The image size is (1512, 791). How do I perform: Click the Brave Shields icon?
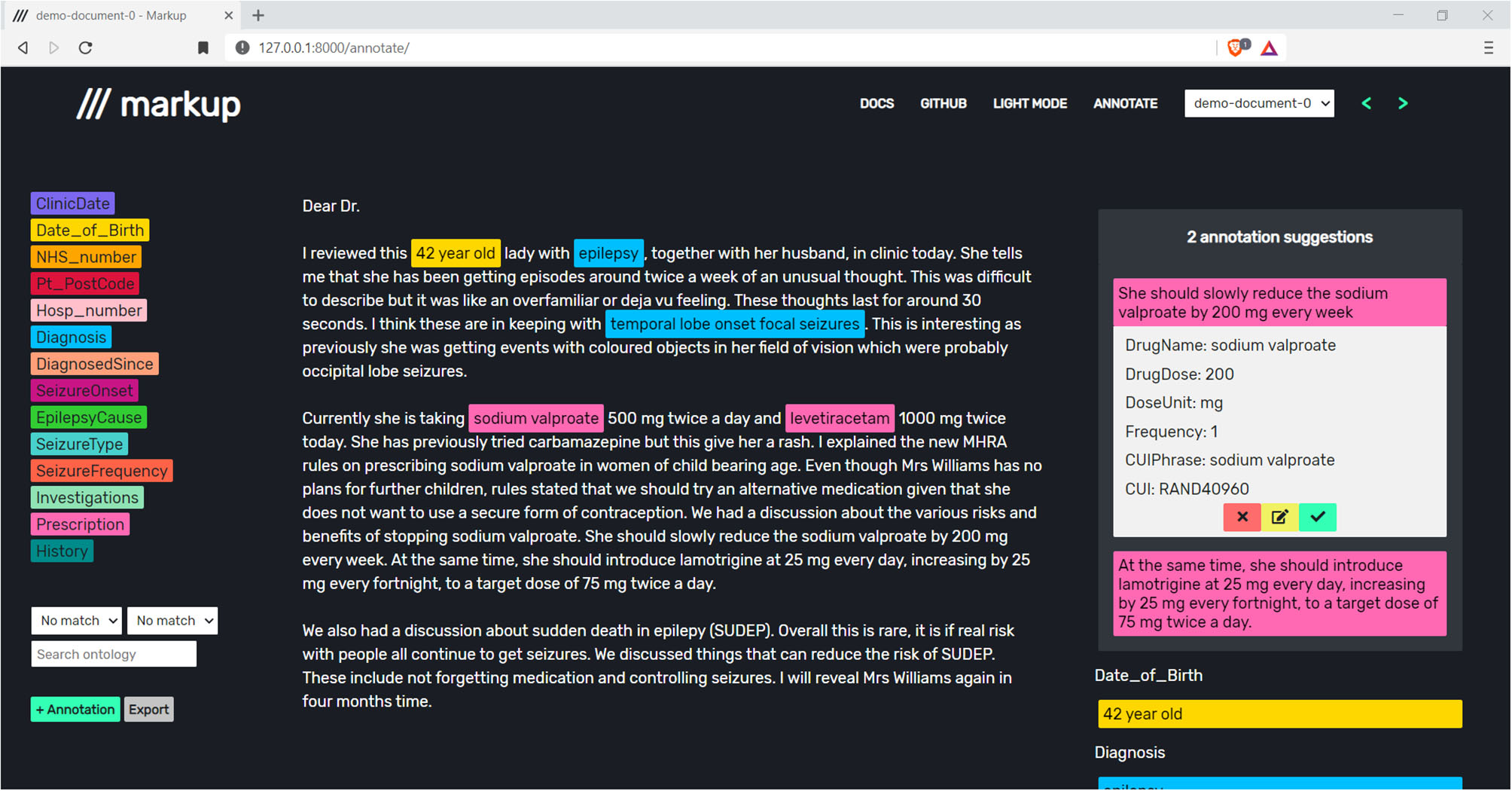1235,47
